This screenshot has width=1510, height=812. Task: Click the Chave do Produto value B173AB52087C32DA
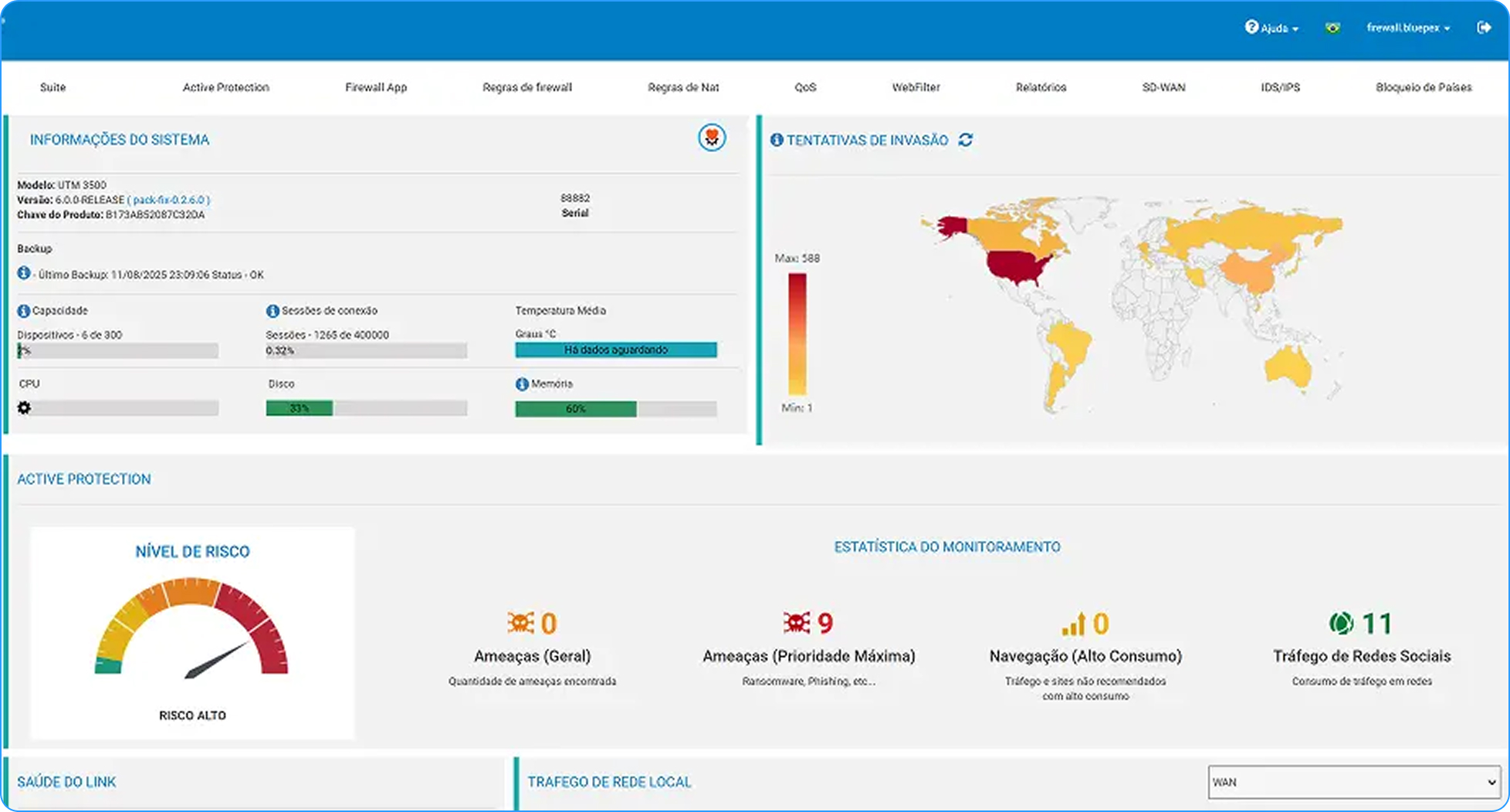click(x=155, y=215)
